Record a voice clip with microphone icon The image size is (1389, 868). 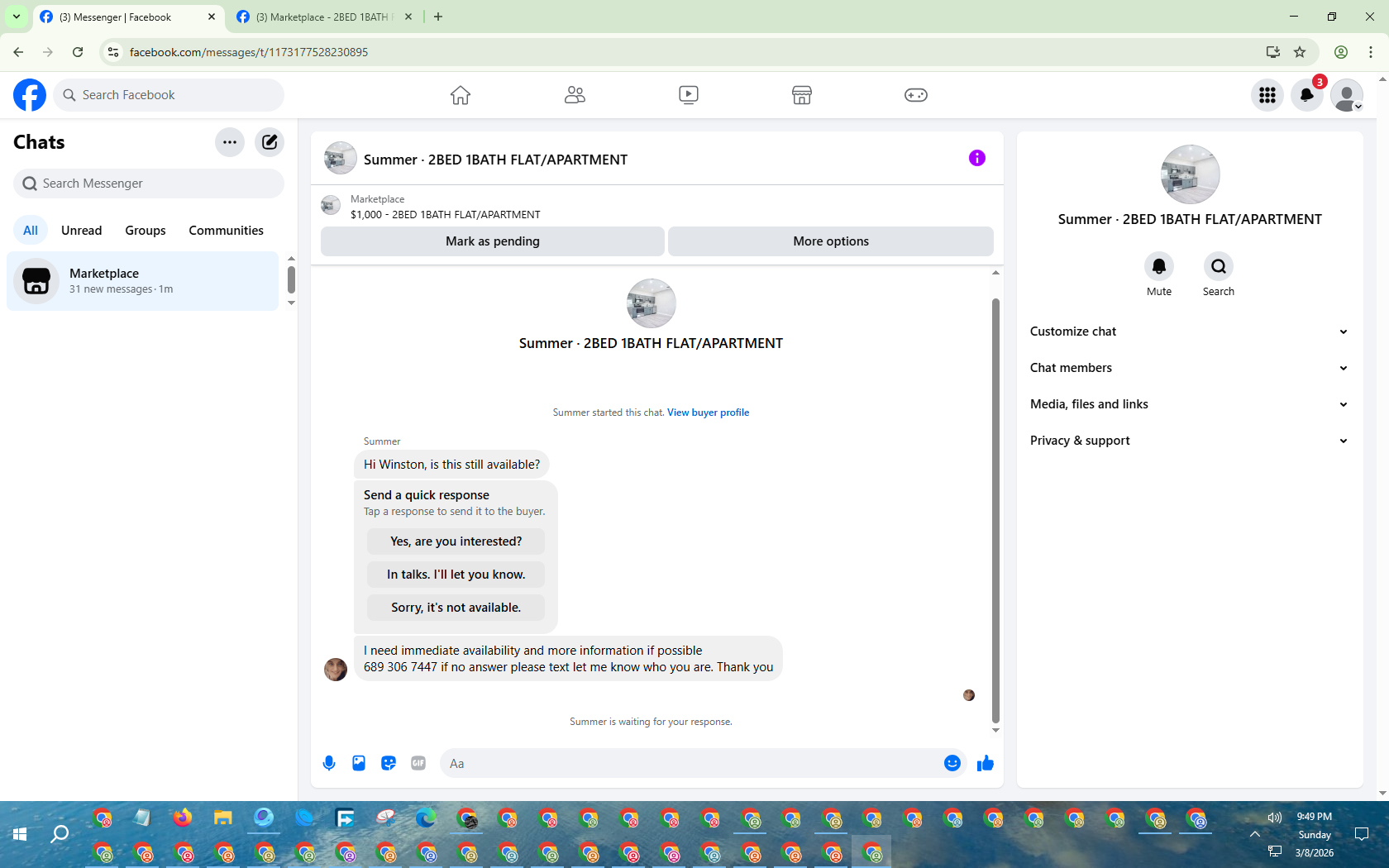point(329,763)
